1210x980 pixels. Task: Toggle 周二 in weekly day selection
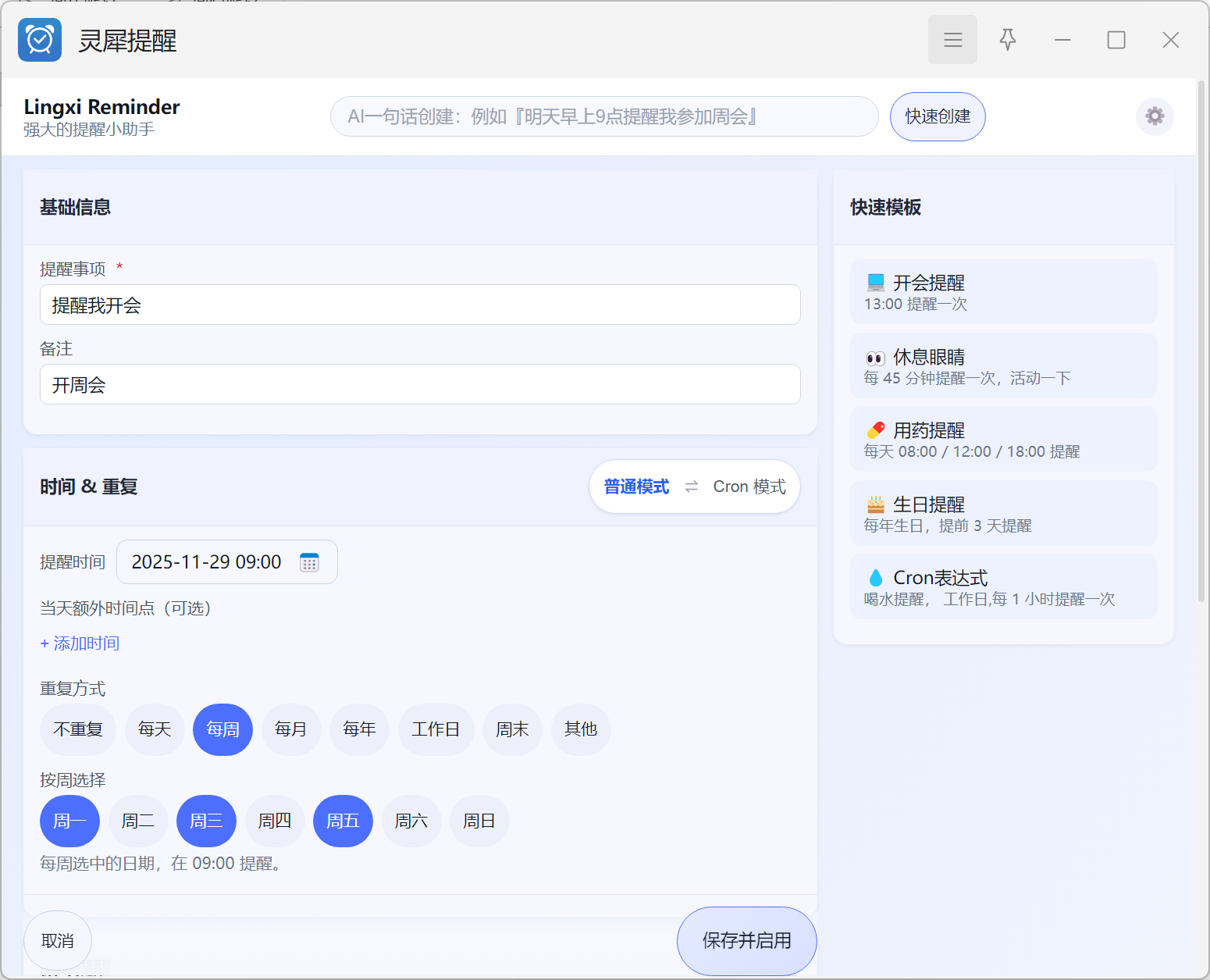138,821
